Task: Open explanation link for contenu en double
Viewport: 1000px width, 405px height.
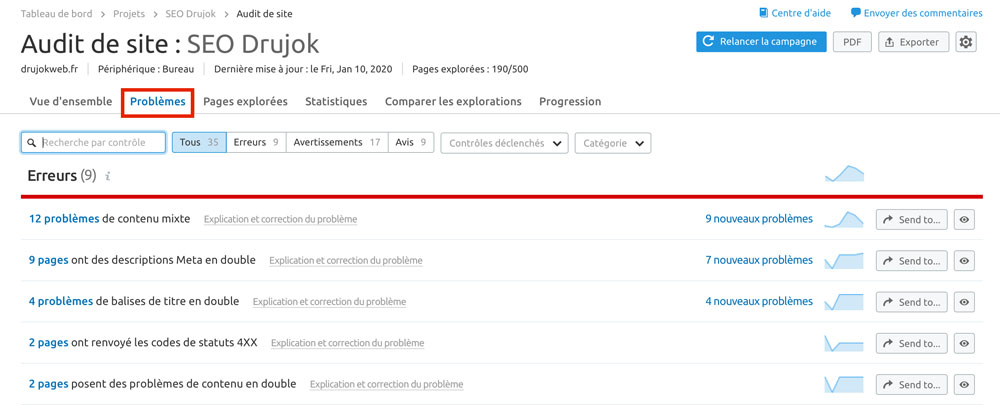Action: [386, 385]
